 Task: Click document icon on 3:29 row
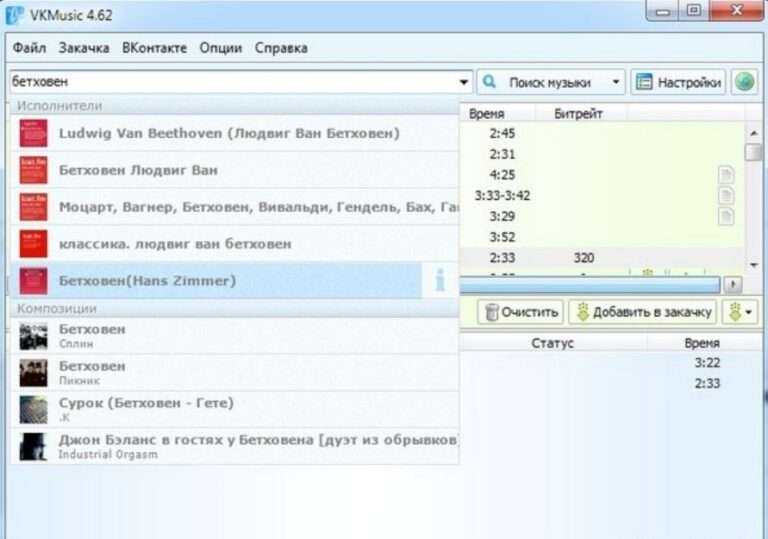(x=726, y=217)
